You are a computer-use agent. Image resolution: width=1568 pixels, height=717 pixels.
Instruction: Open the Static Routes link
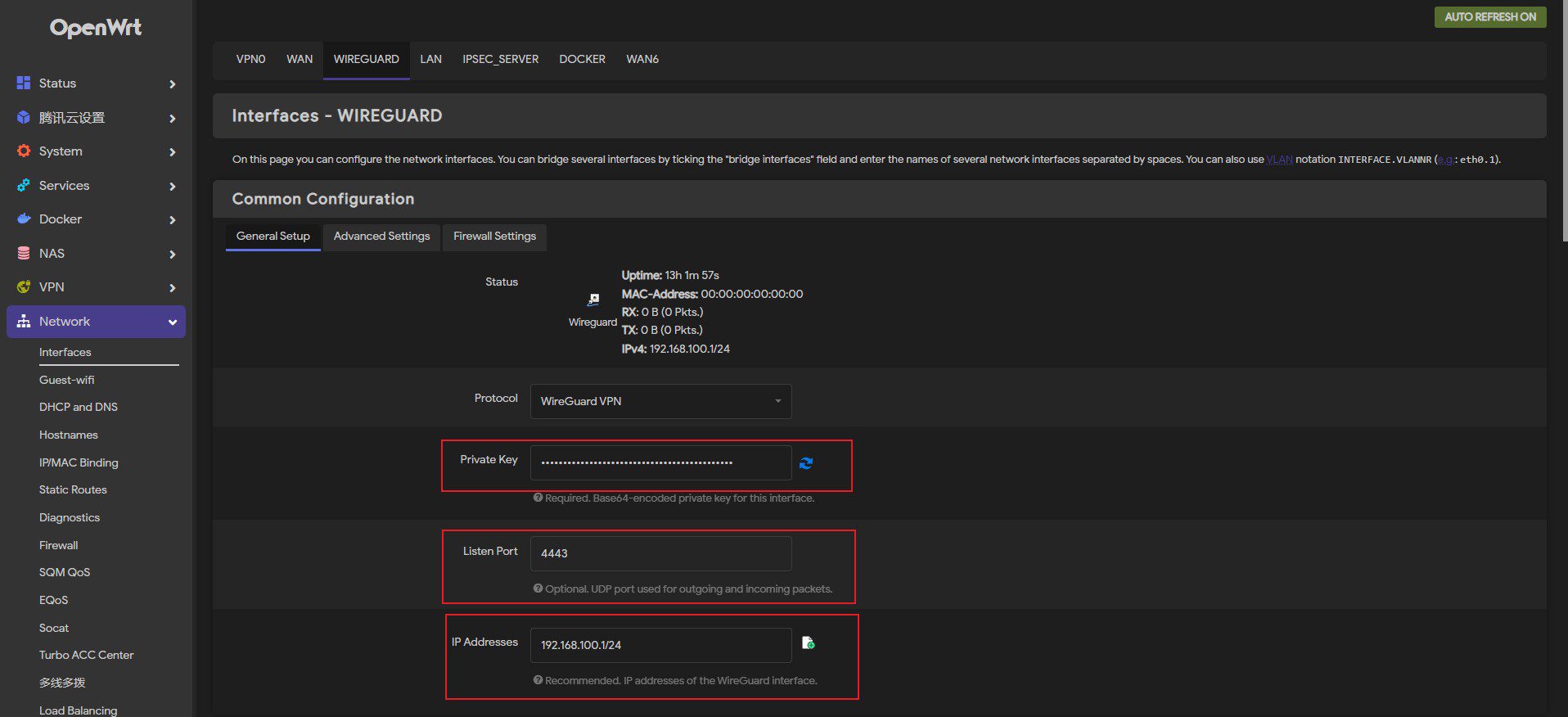[x=73, y=489]
